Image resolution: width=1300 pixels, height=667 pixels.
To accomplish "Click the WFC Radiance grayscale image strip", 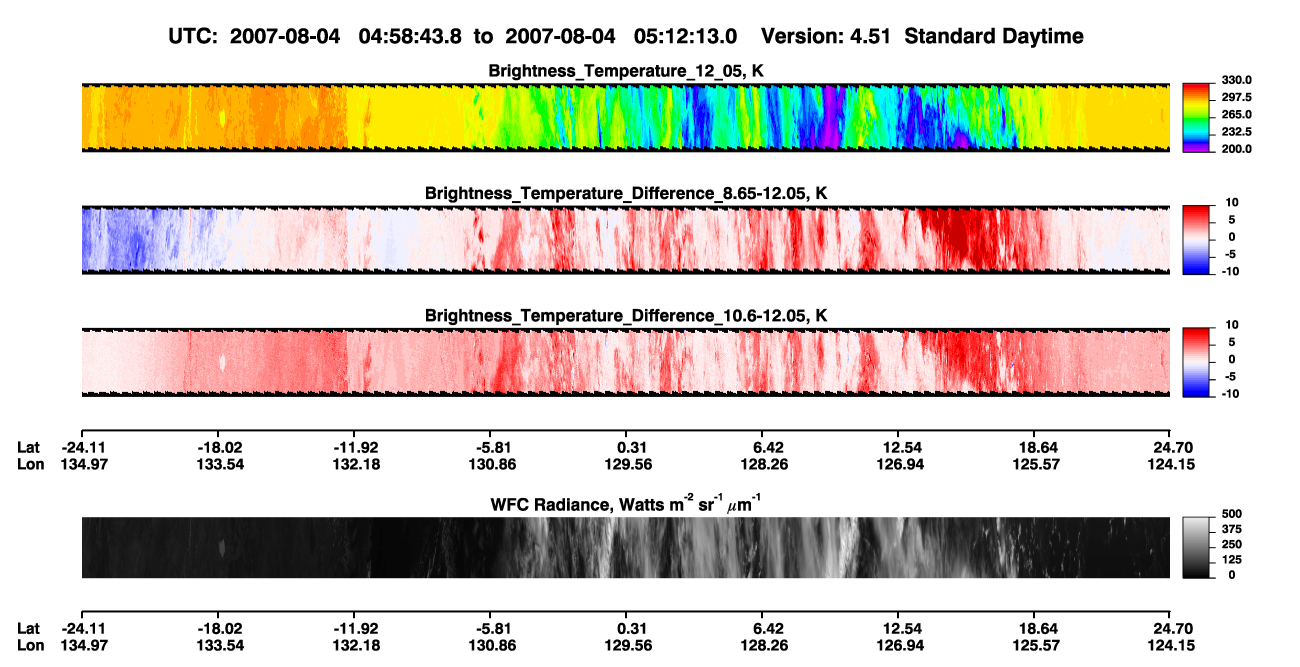I will pos(625,548).
